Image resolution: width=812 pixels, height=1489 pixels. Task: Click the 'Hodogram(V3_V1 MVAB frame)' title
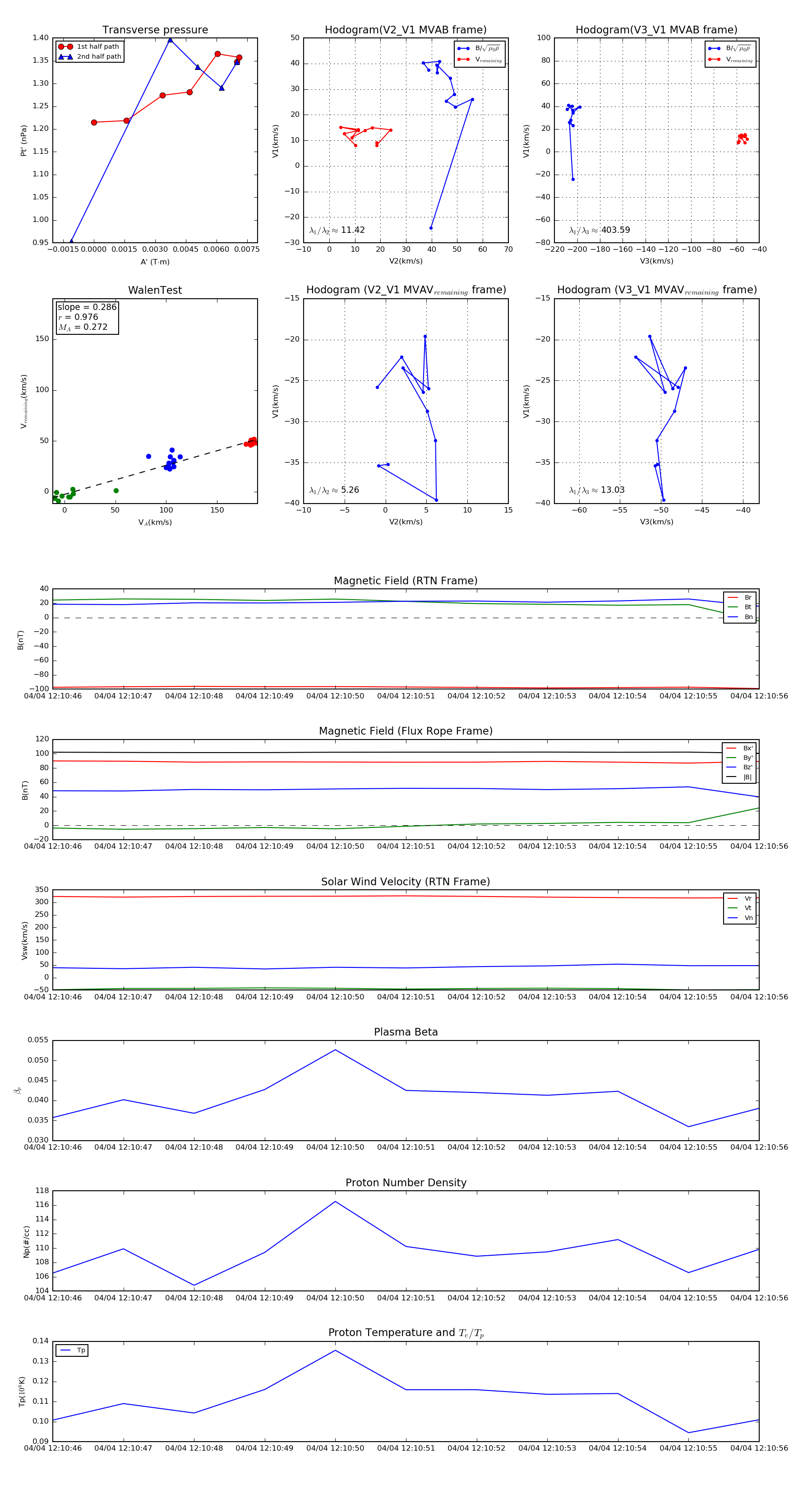click(x=656, y=30)
